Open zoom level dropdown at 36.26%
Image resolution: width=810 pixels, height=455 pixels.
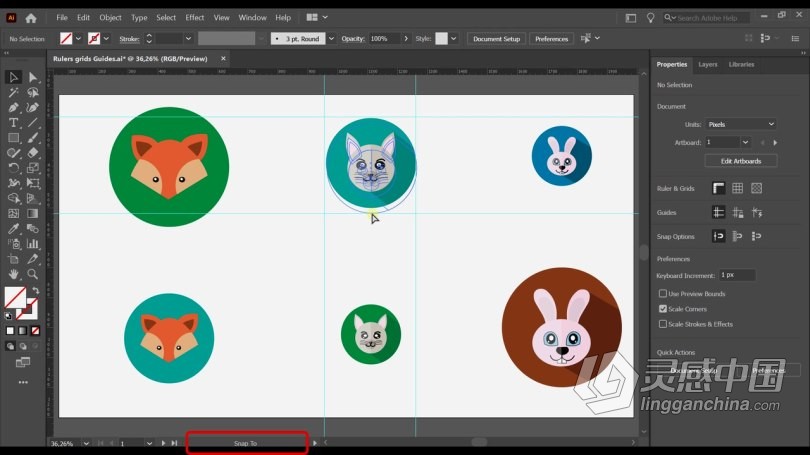pos(86,443)
